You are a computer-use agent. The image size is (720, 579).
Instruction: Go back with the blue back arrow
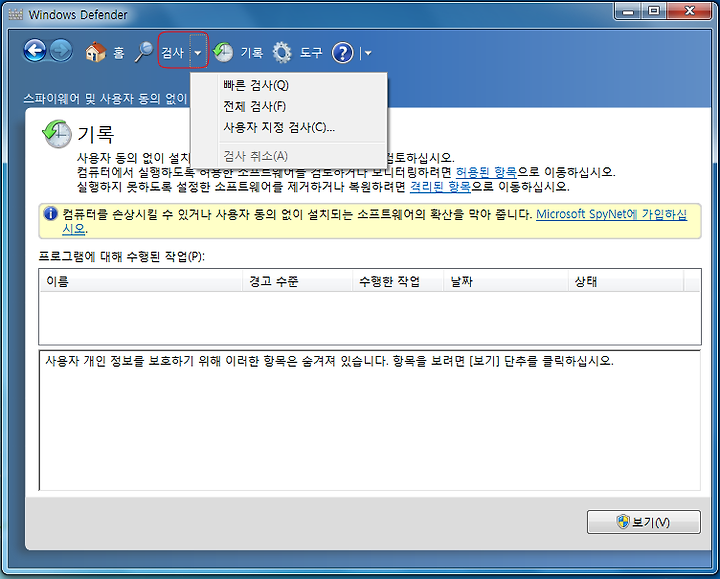pyautogui.click(x=35, y=51)
